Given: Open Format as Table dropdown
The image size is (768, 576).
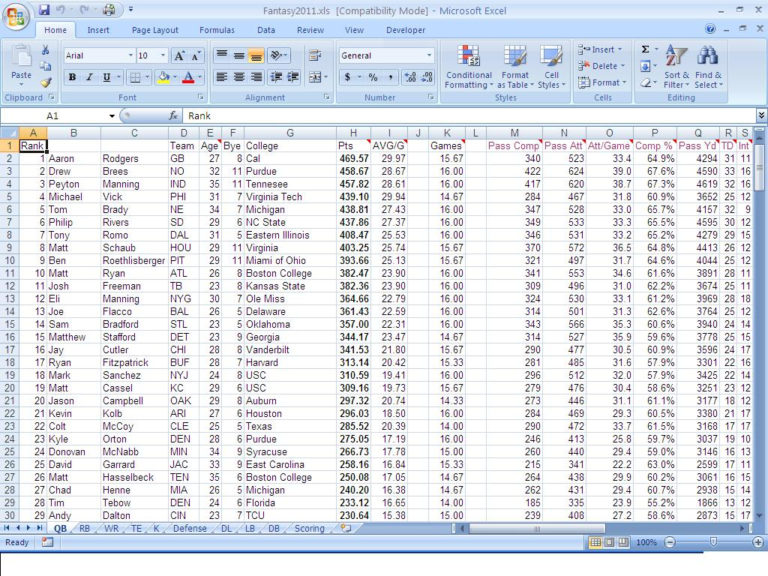Looking at the screenshot, I should click(x=515, y=67).
